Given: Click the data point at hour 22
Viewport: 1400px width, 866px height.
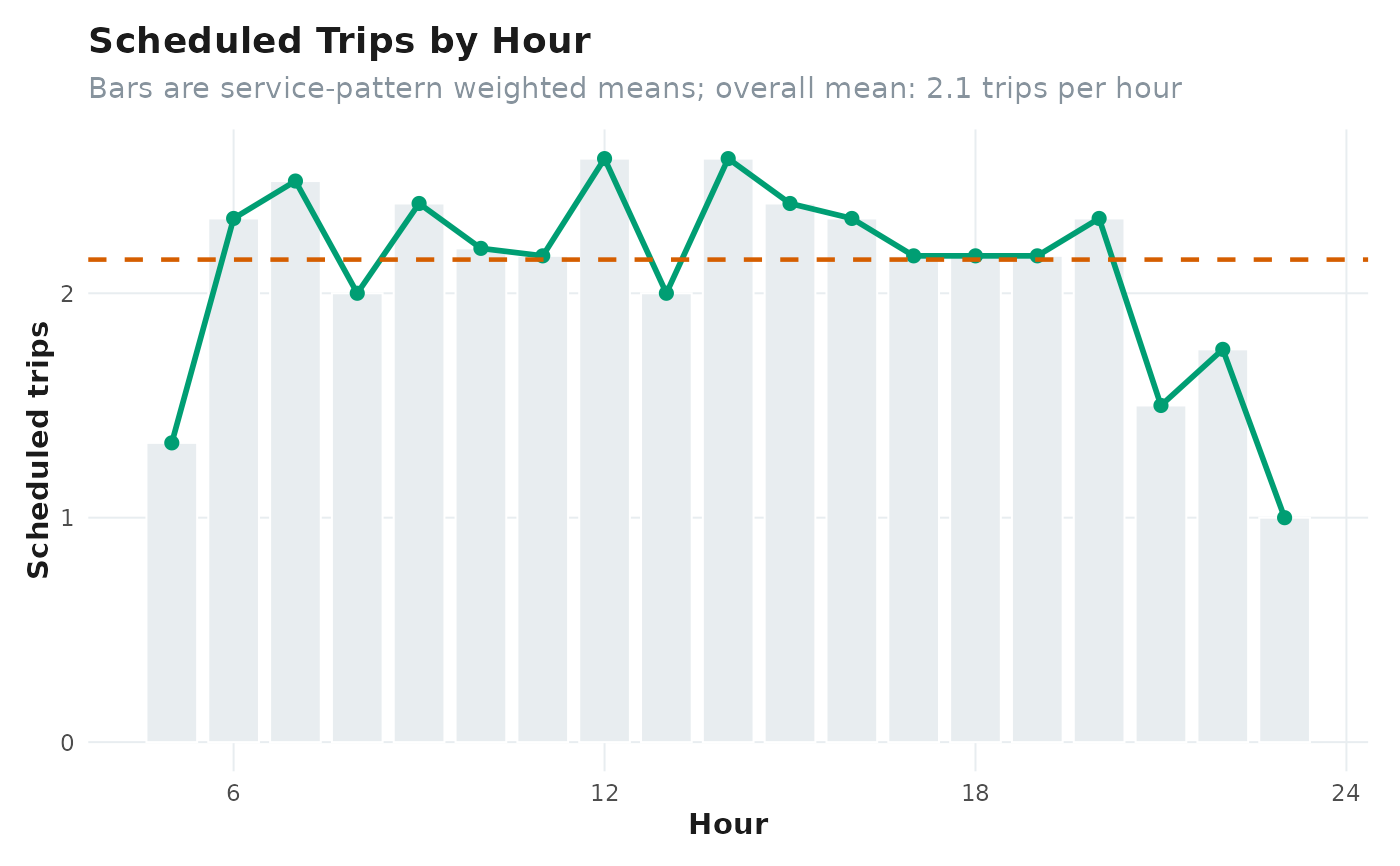Looking at the screenshot, I should click(x=1223, y=350).
